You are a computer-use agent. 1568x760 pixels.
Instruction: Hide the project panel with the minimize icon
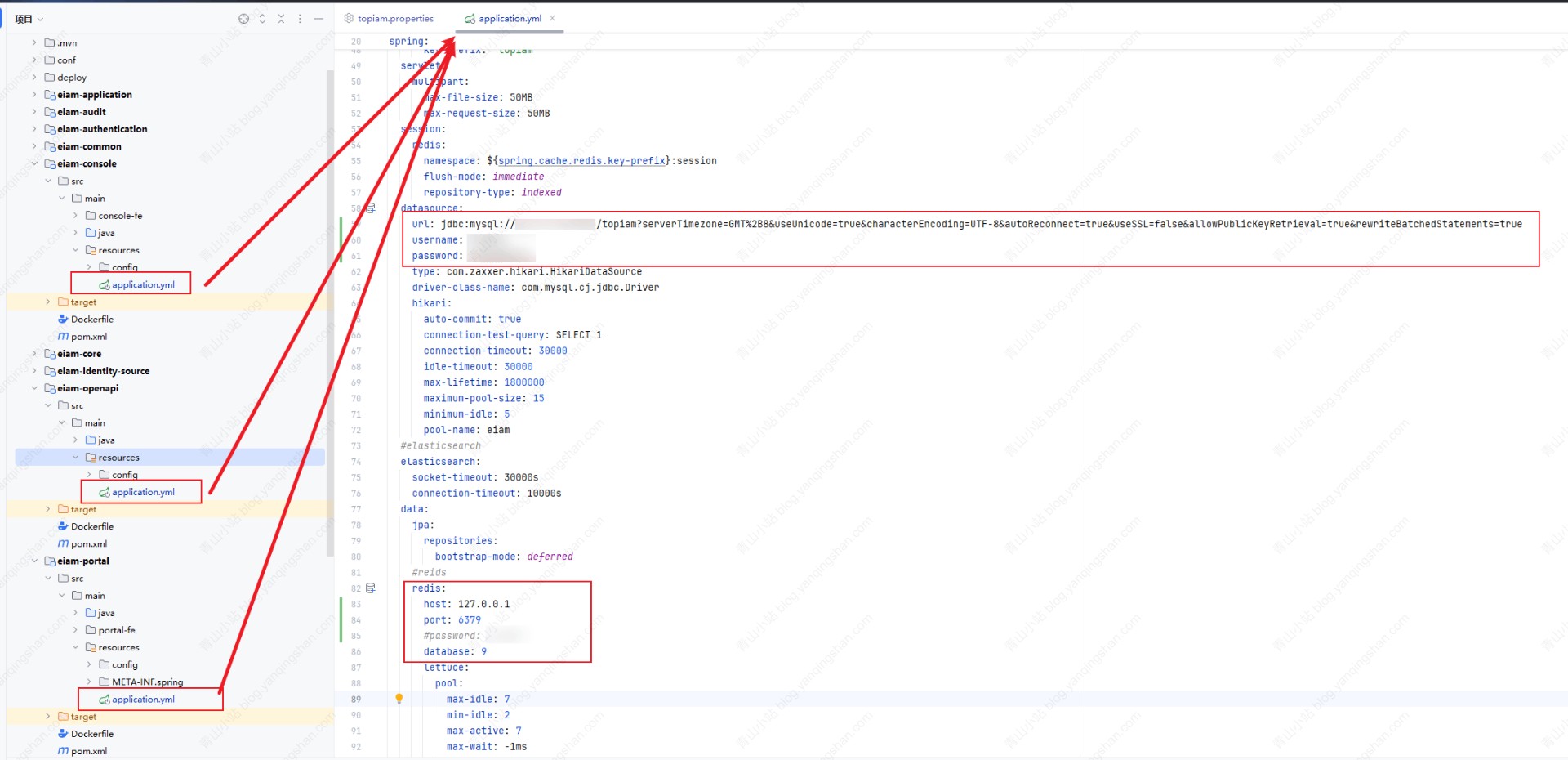click(x=318, y=19)
